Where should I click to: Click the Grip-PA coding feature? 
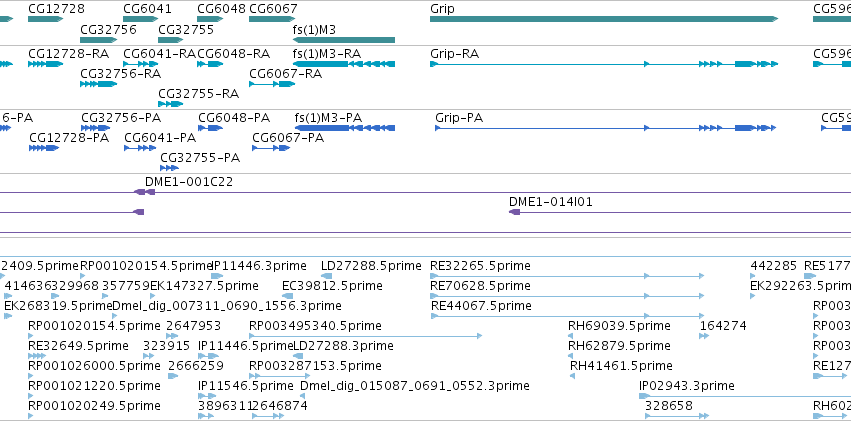point(606,128)
